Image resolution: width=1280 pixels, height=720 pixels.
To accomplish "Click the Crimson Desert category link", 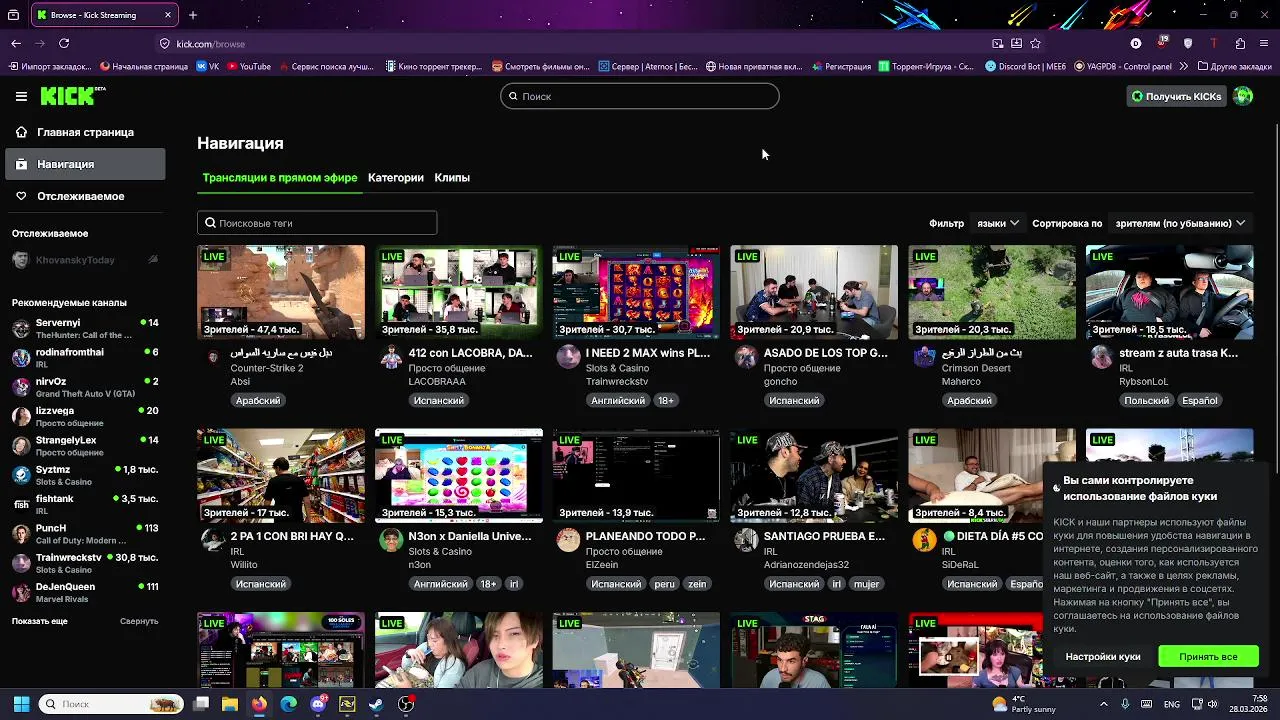I will (976, 368).
